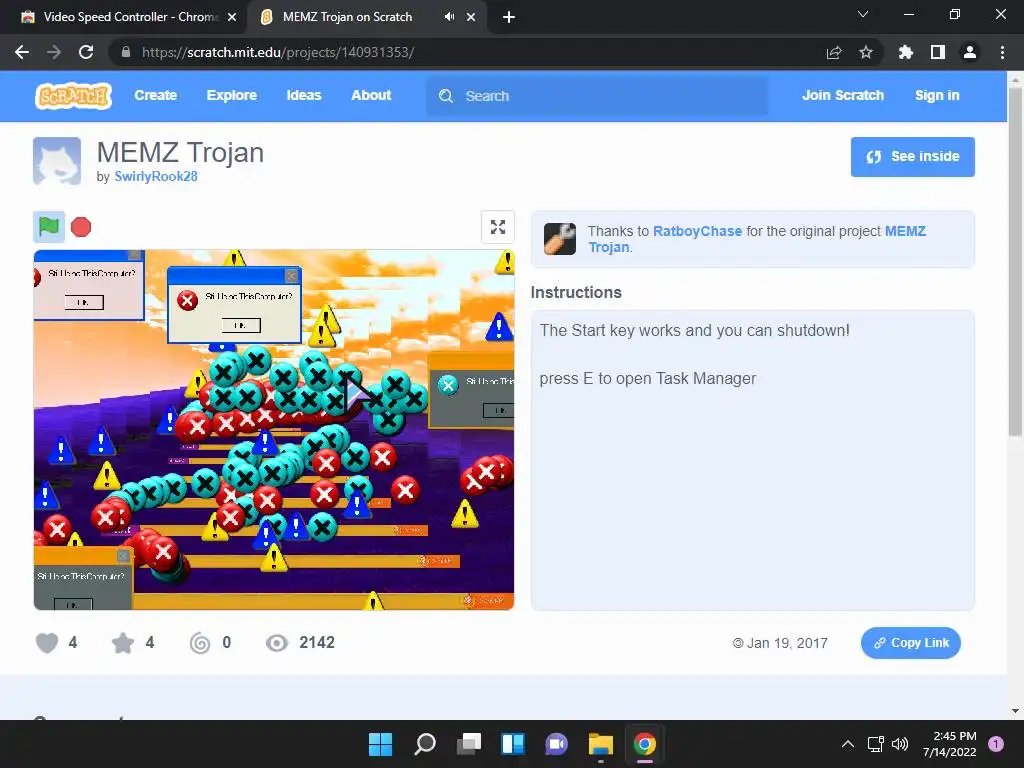Click the project stage player area
The height and width of the screenshot is (768, 1024).
pos(274,430)
